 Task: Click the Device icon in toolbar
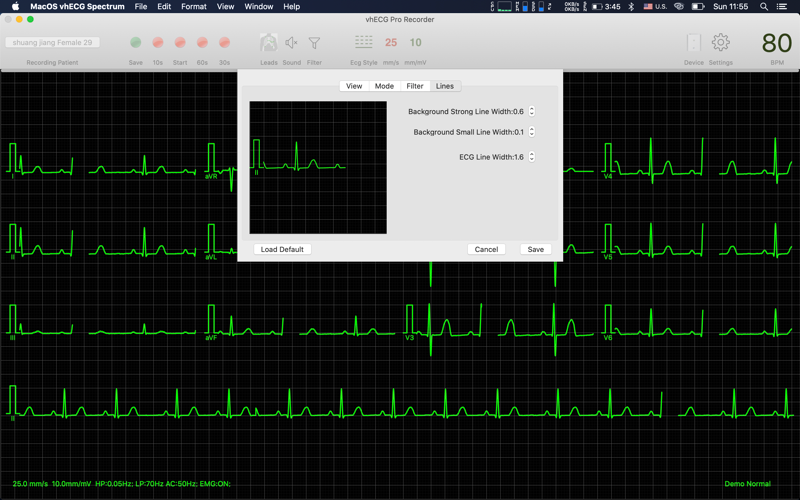pos(694,43)
